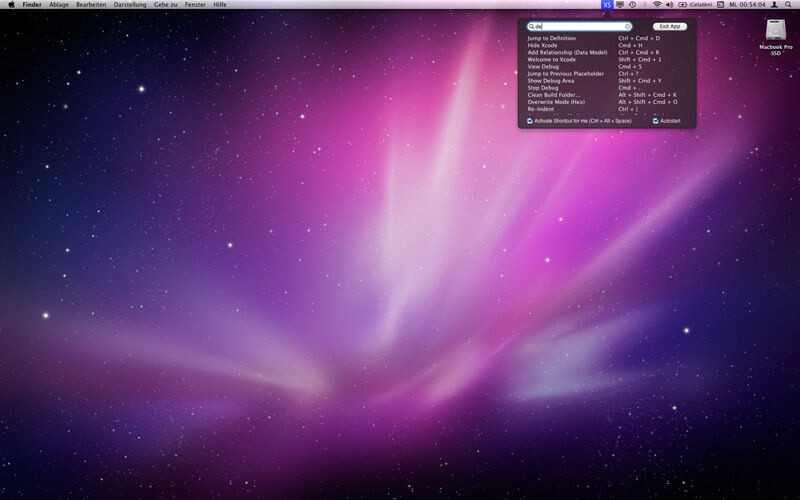Open the Apple menu
This screenshot has width=800, height=500.
click(11, 5)
